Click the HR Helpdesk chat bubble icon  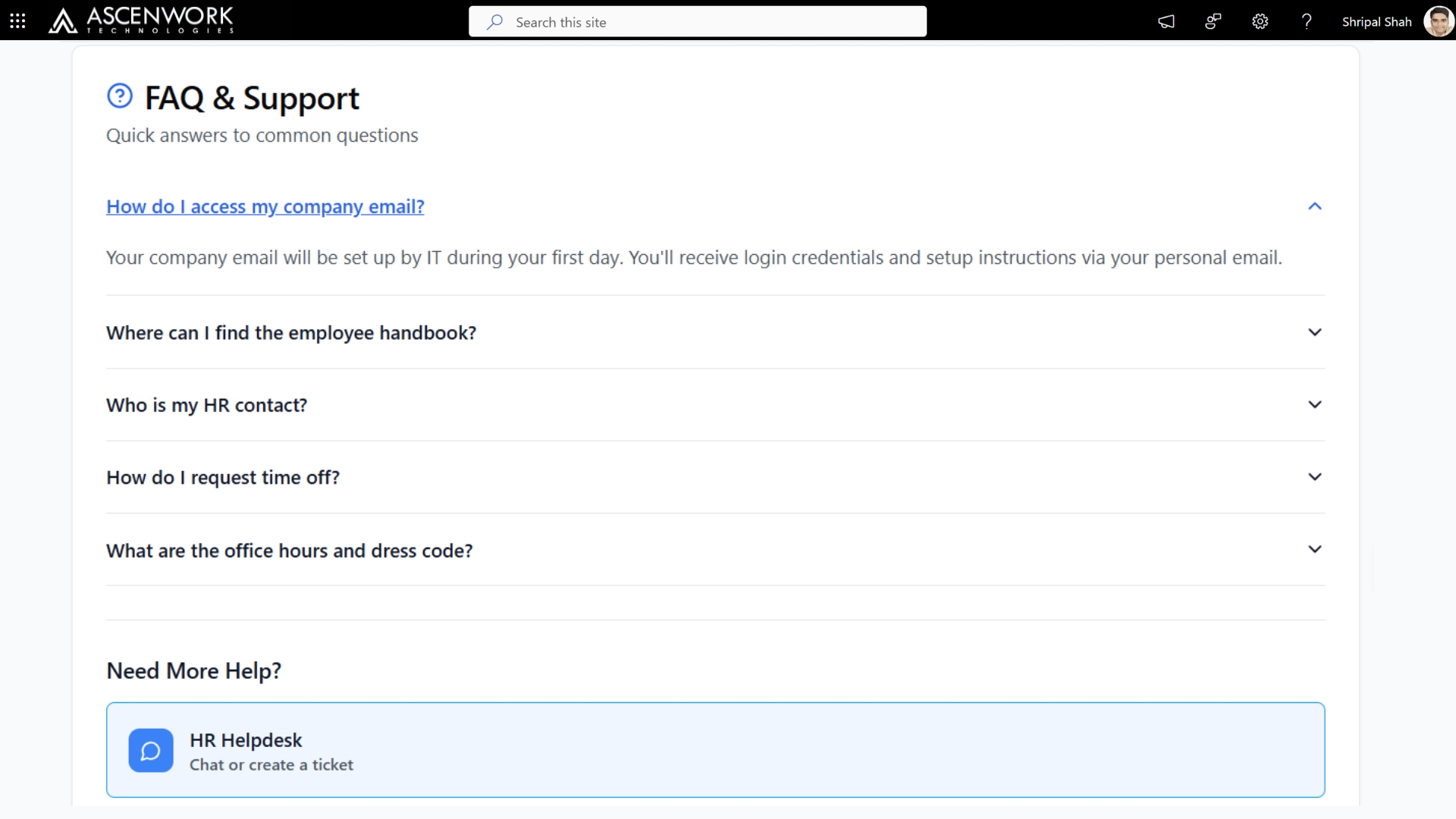click(x=151, y=751)
